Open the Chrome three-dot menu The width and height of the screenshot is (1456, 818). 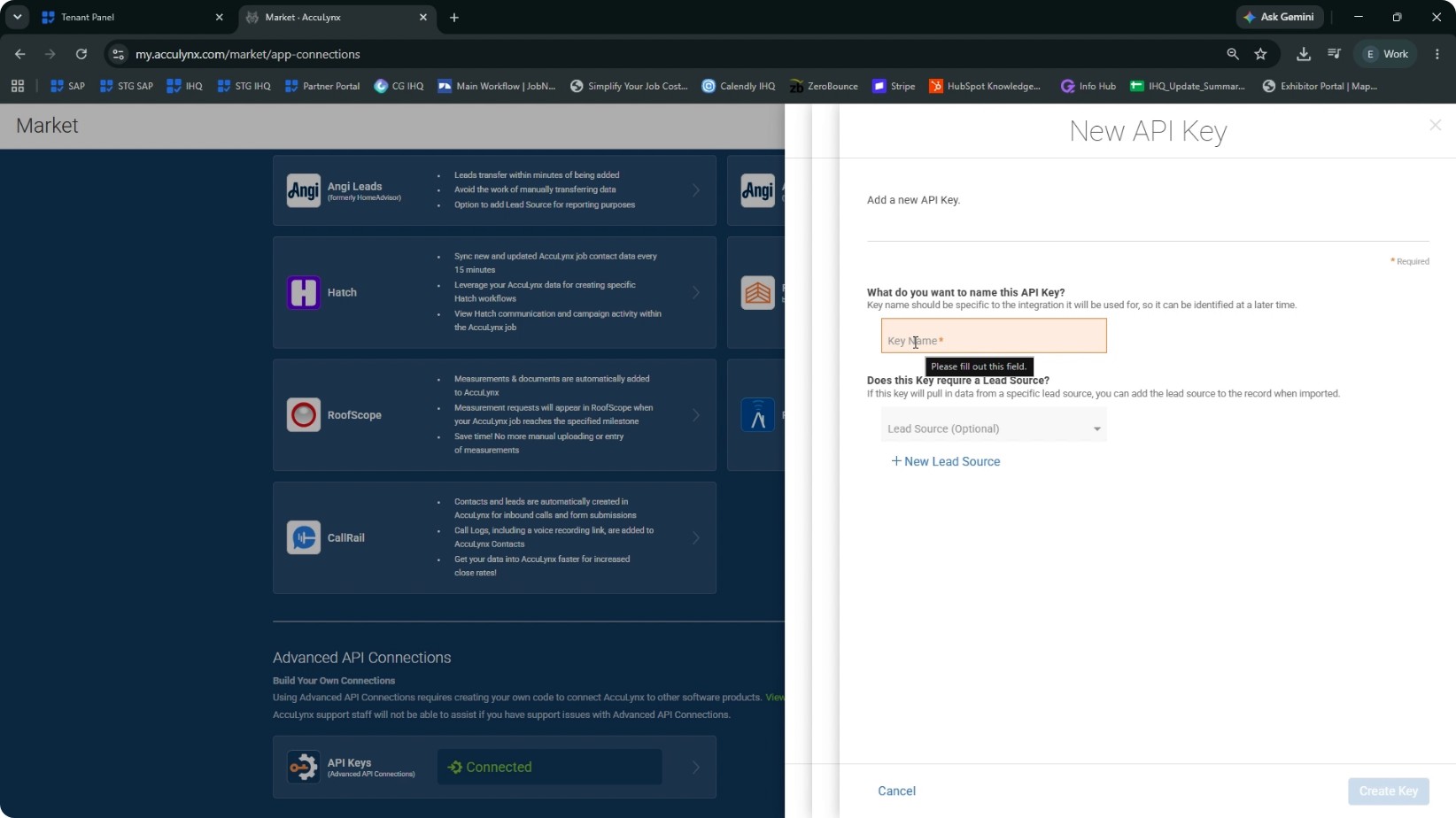(1437, 54)
